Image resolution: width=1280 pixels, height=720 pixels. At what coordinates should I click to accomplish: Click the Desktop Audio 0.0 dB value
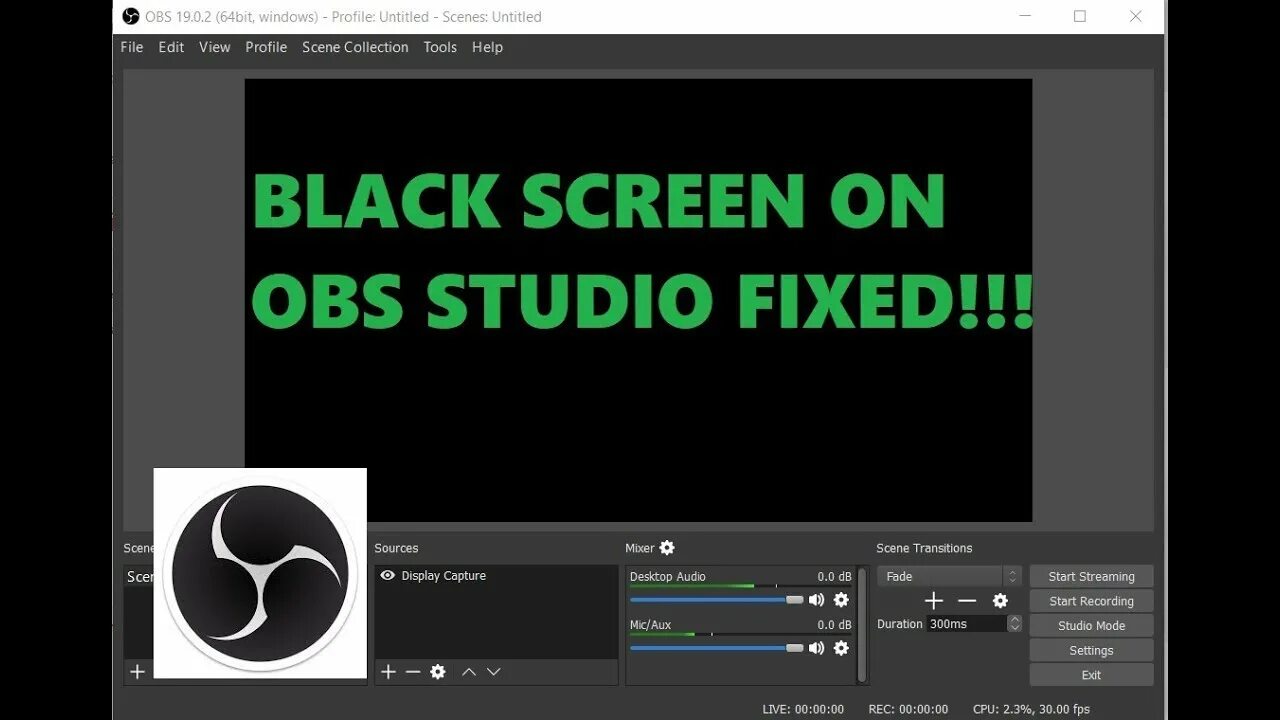[834, 576]
